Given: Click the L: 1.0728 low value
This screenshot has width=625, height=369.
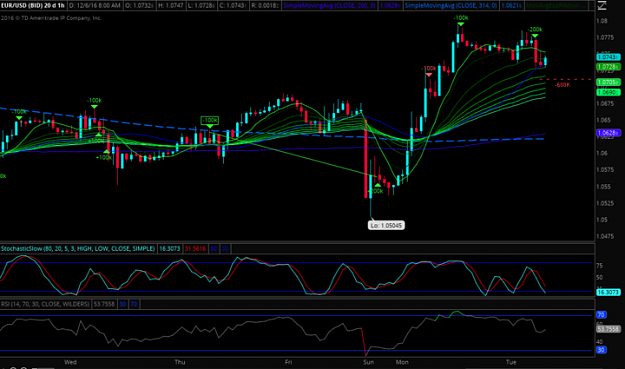Looking at the screenshot, I should coord(202,6).
